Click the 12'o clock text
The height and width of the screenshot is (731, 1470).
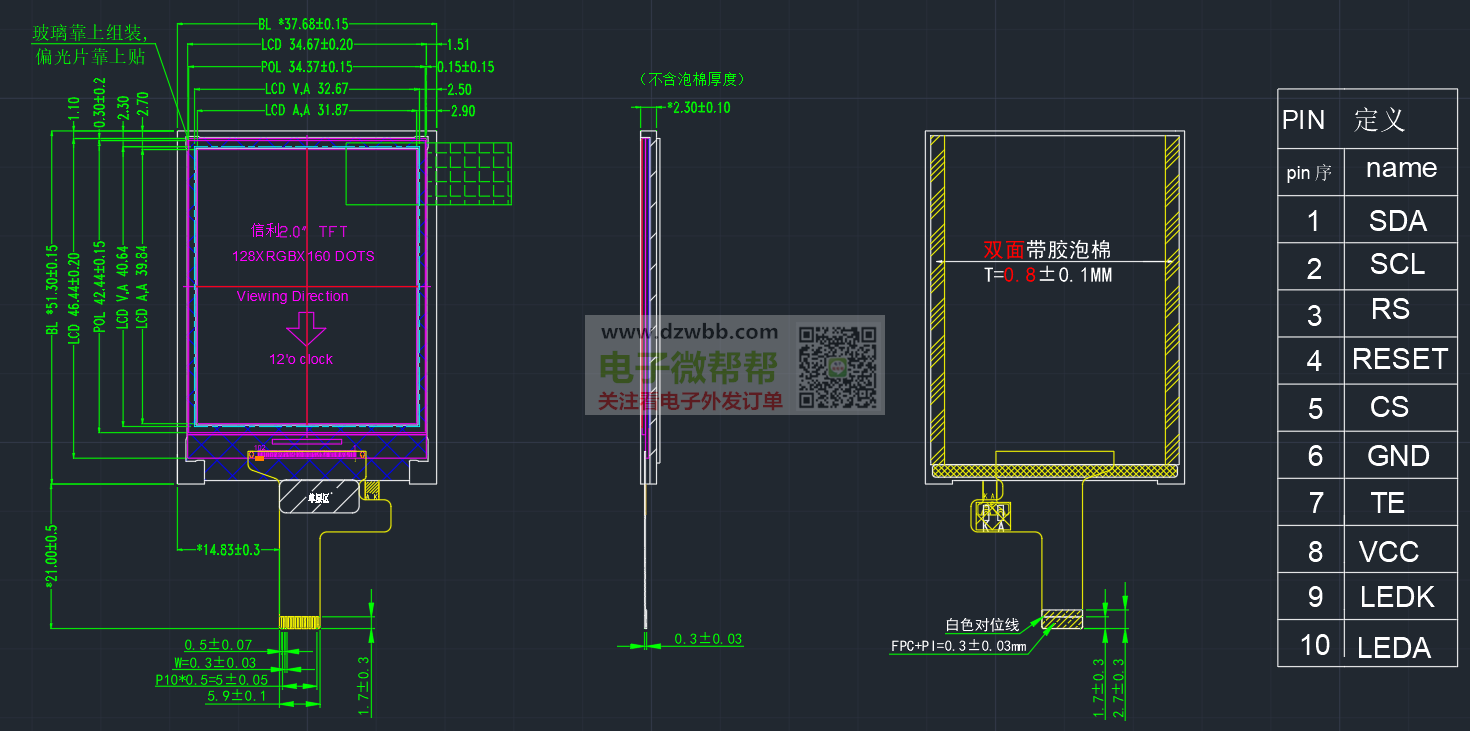tap(301, 359)
